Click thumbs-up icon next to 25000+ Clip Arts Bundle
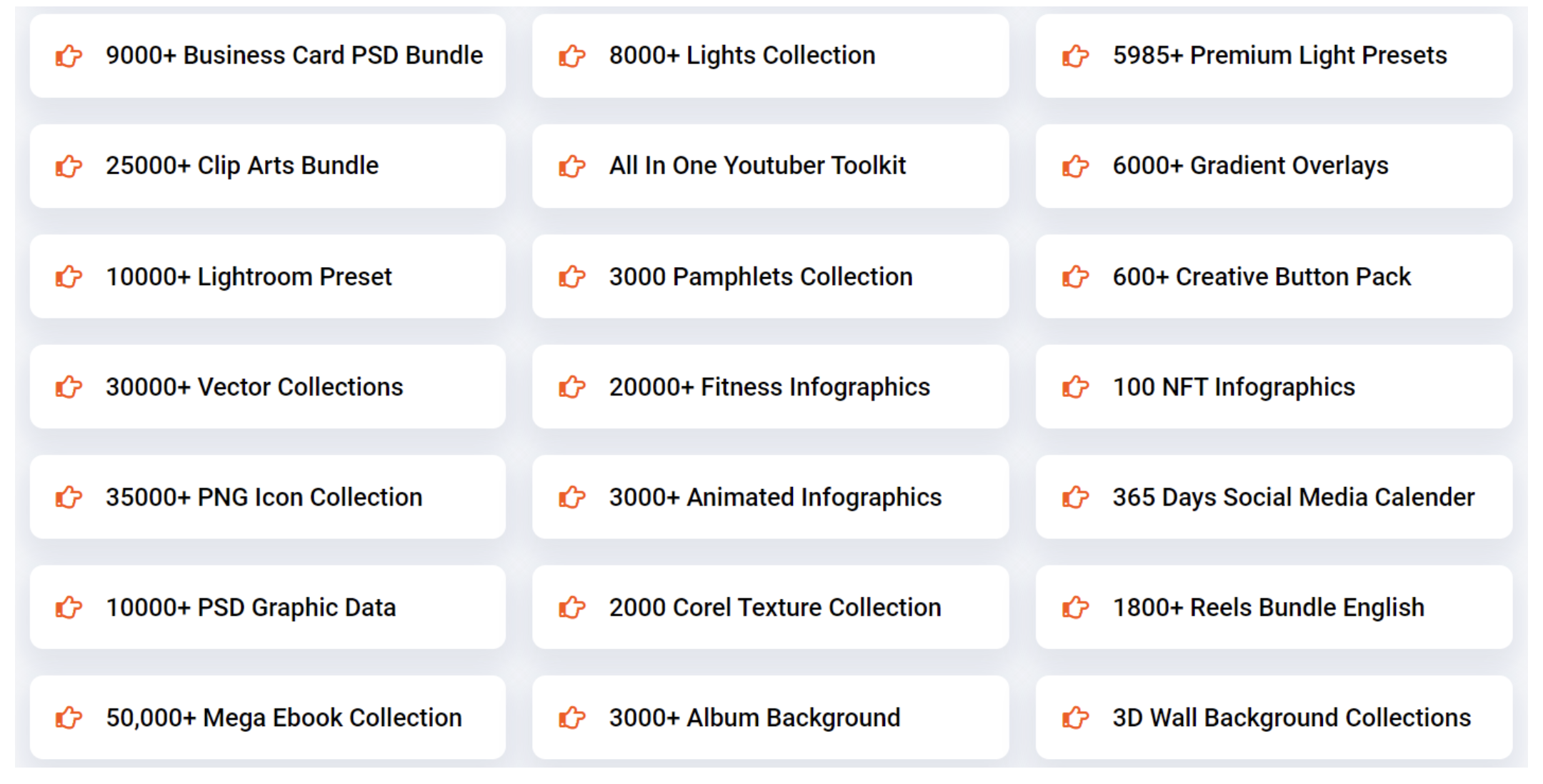 69,166
